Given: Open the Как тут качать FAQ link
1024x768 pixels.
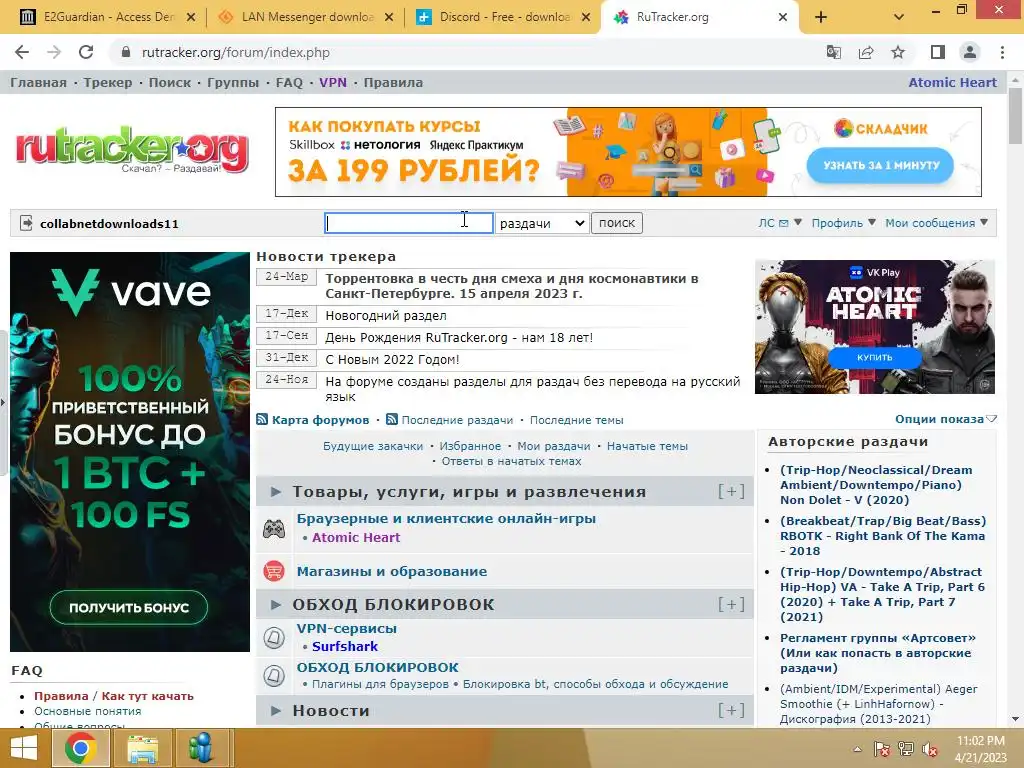Looking at the screenshot, I should tap(148, 696).
